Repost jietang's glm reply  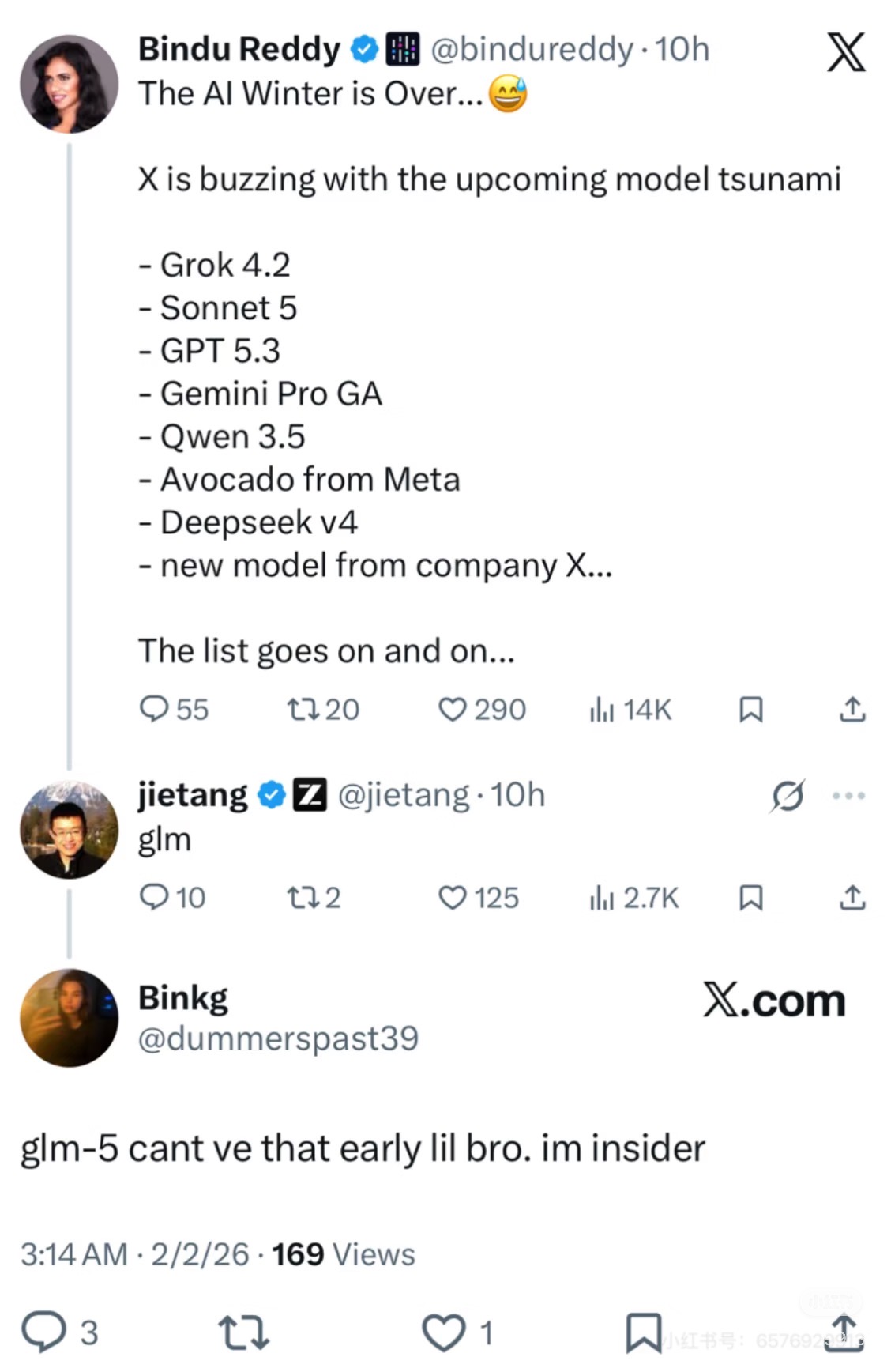302,897
